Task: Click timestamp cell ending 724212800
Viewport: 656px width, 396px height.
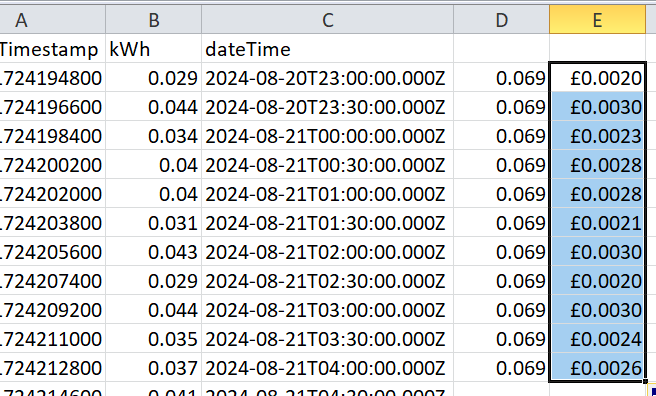Action: pyautogui.click(x=52, y=368)
